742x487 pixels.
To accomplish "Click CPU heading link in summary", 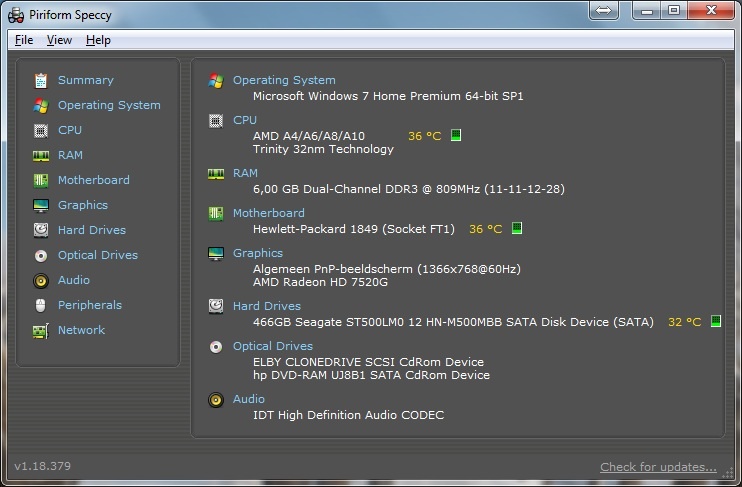I will [245, 120].
